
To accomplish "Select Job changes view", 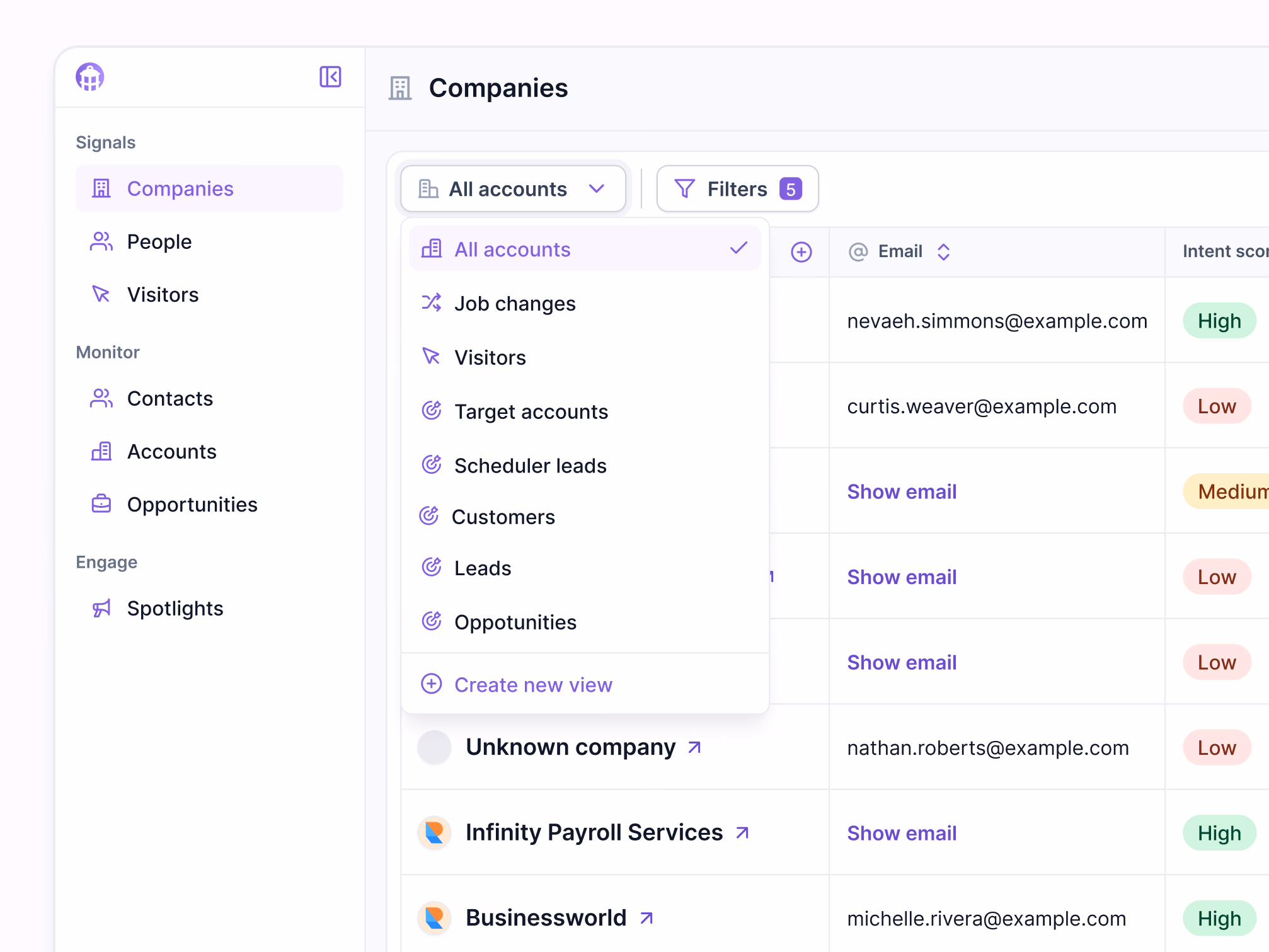I will point(585,303).
